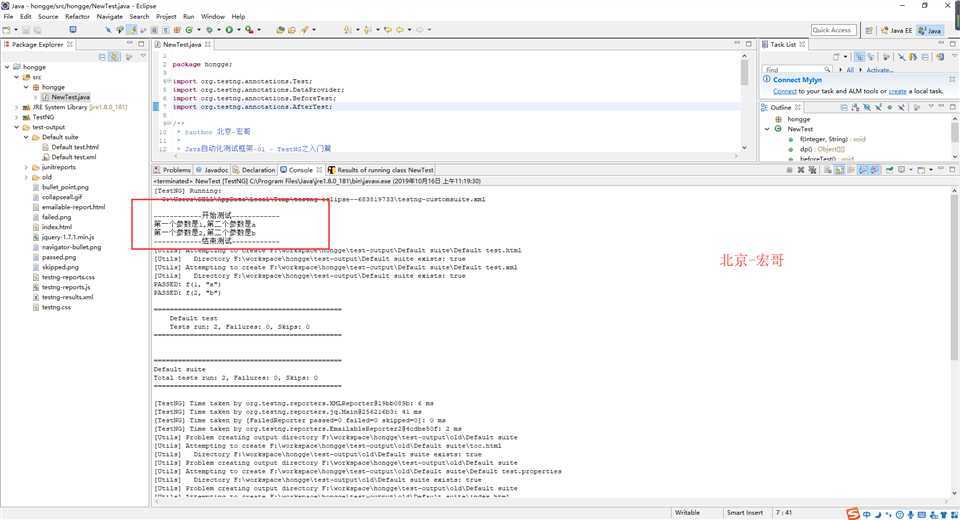Click the Open Perspective icon
This screenshot has width=960, height=520.
pyautogui.click(x=869, y=30)
